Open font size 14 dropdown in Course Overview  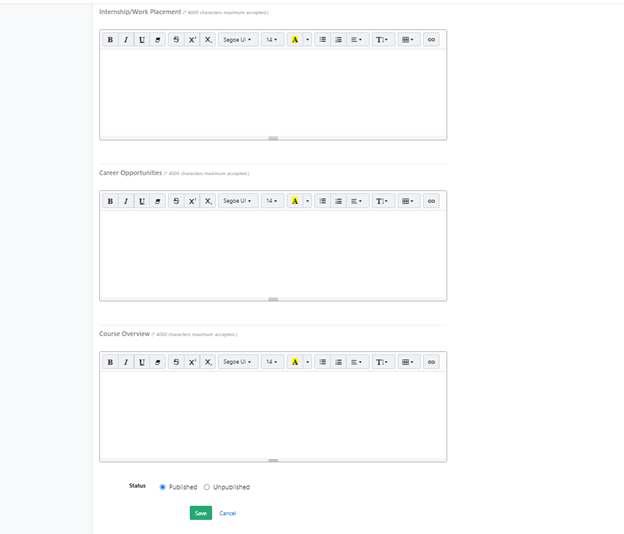click(272, 362)
